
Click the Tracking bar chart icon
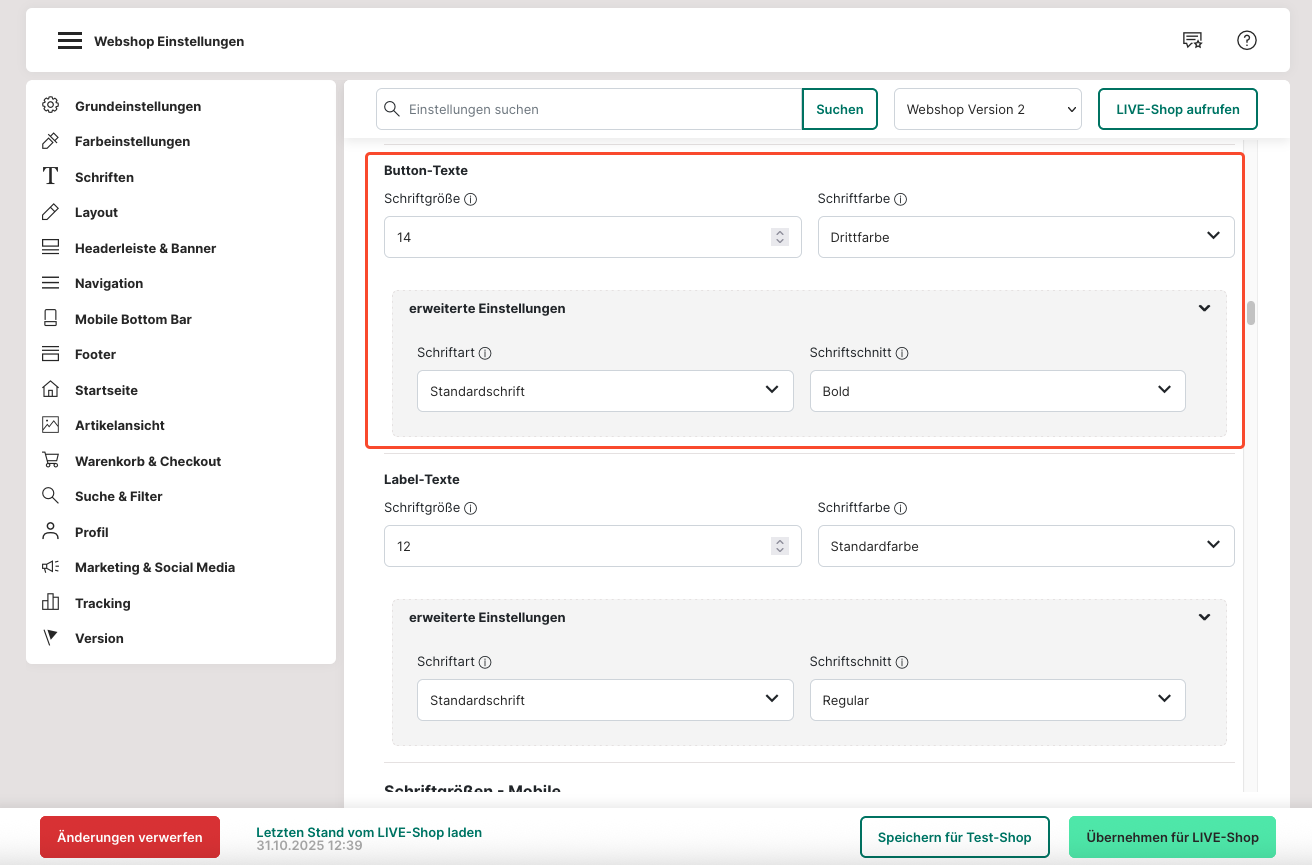(50, 603)
